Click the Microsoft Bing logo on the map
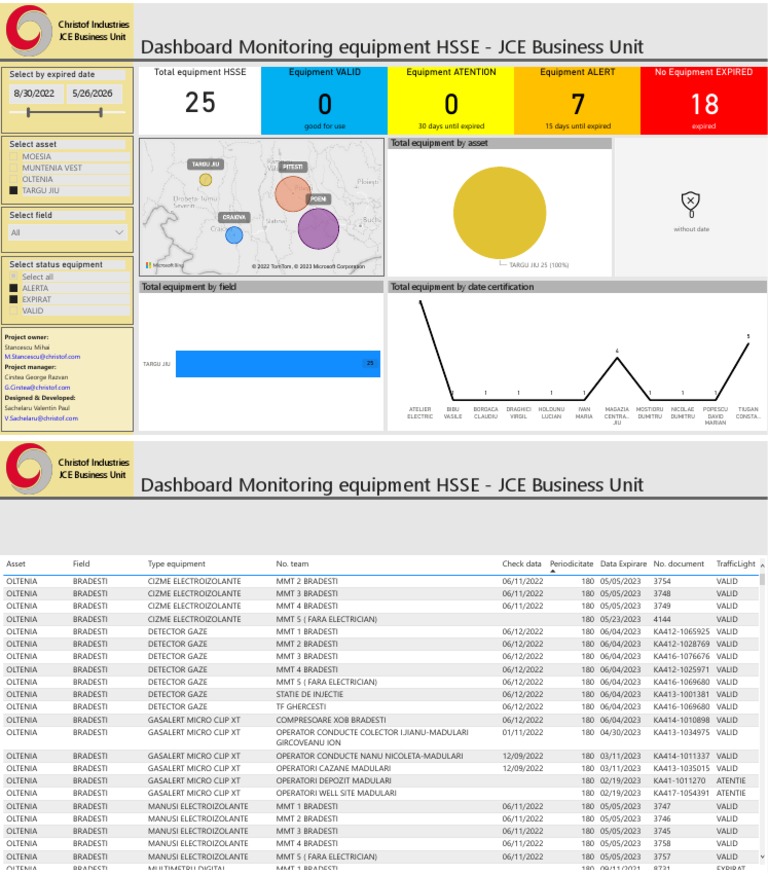Viewport: 768px width, 876px height. point(165,265)
